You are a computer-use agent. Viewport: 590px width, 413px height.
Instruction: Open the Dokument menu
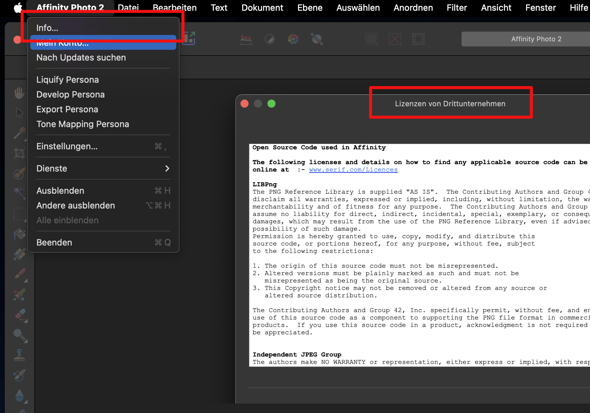click(262, 8)
